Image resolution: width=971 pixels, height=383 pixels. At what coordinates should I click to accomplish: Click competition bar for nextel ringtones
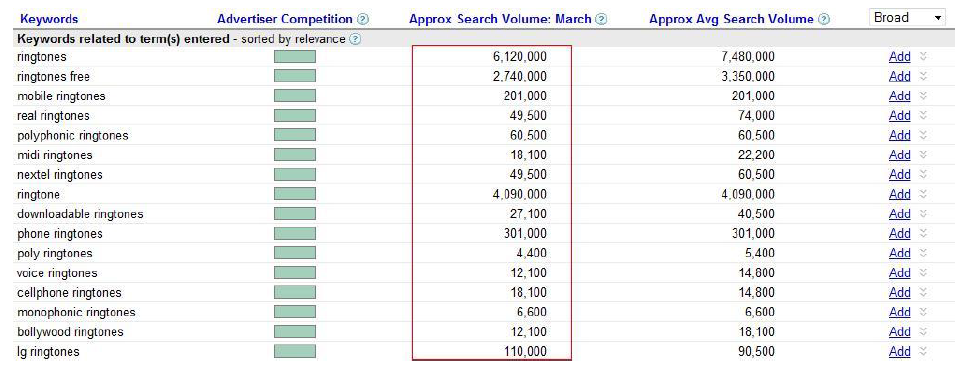pos(295,174)
